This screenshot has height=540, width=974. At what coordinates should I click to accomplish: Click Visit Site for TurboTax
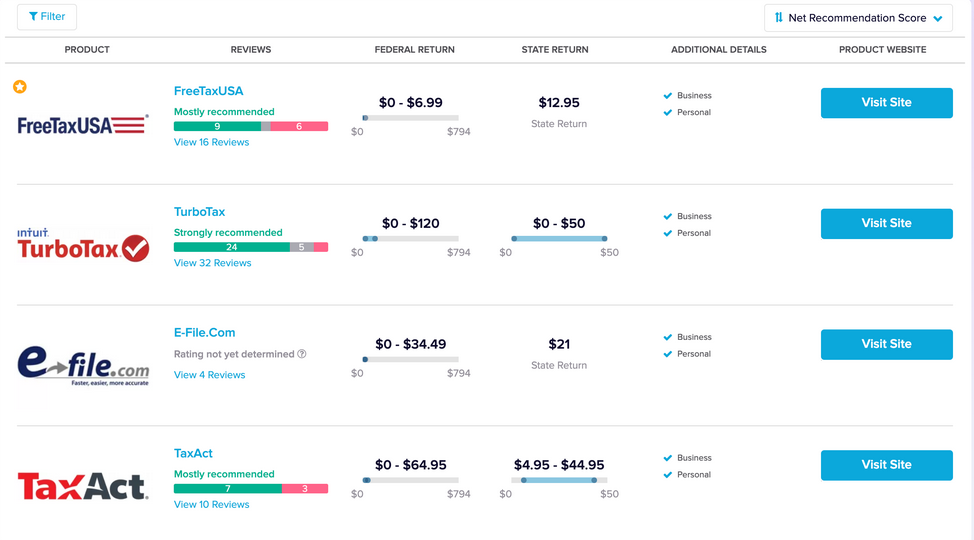[886, 223]
